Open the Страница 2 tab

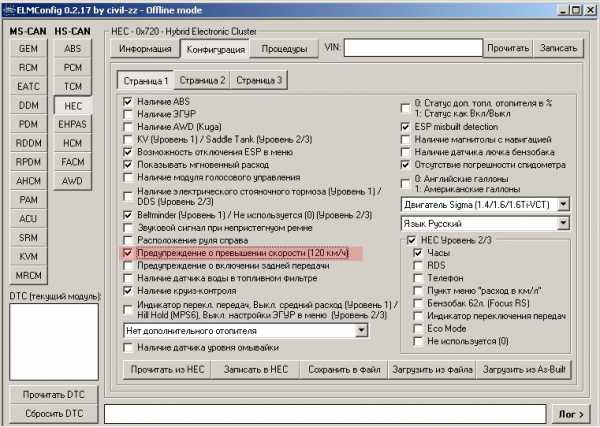[203, 79]
